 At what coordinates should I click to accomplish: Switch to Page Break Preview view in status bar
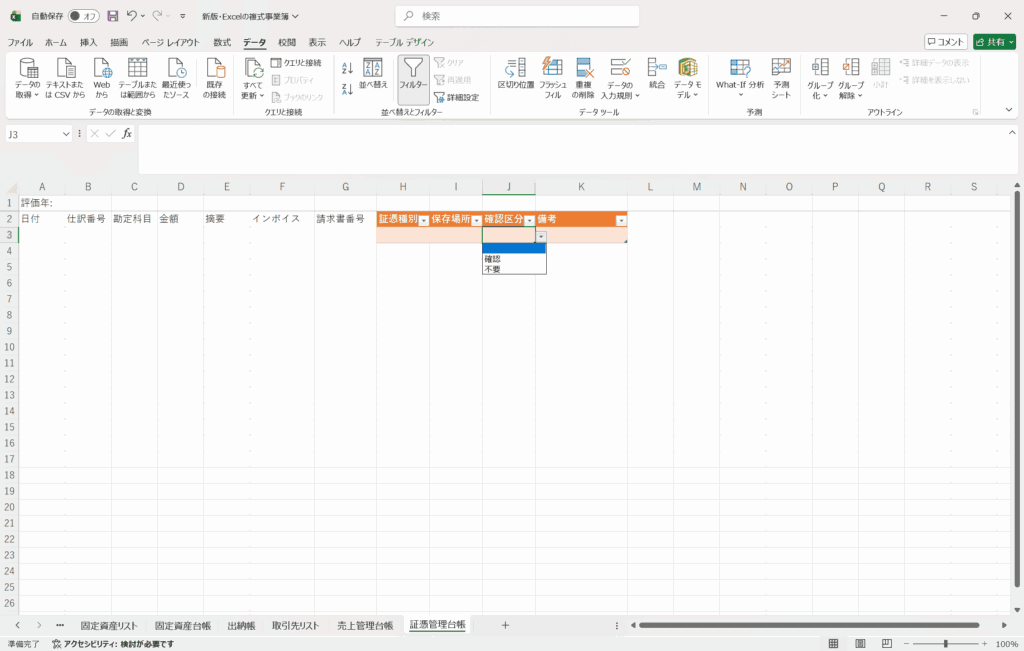pyautogui.click(x=889, y=643)
